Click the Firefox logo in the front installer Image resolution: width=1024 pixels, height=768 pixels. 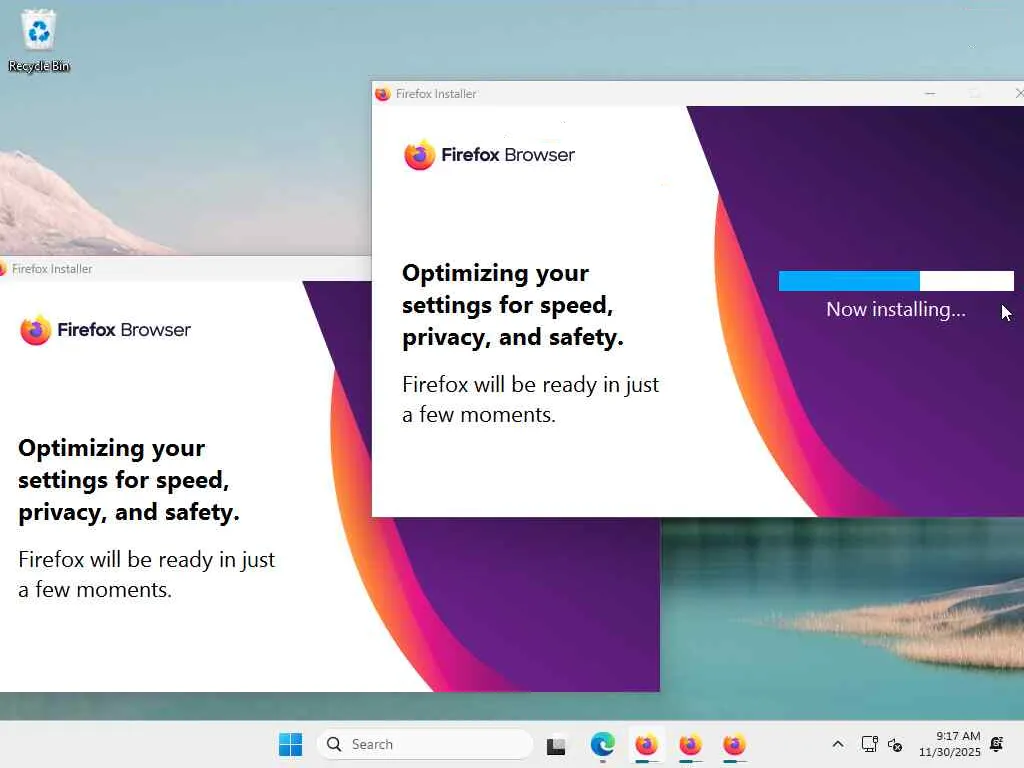point(419,155)
